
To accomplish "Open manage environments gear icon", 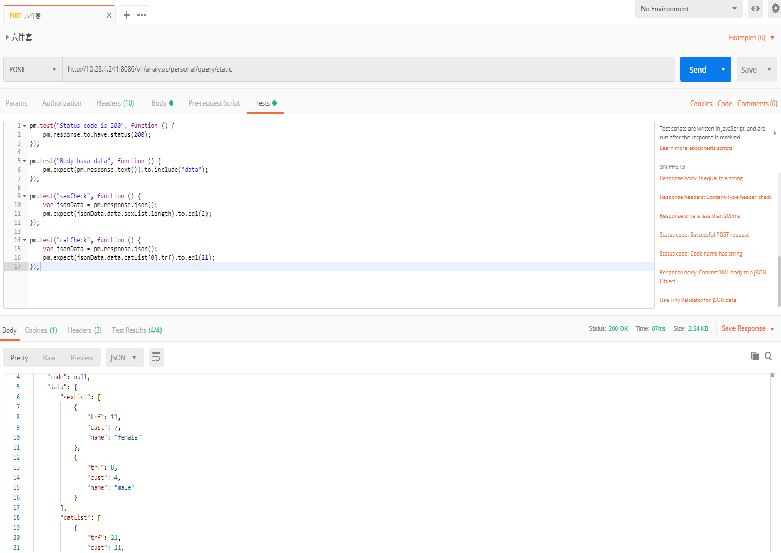I will (x=775, y=8).
